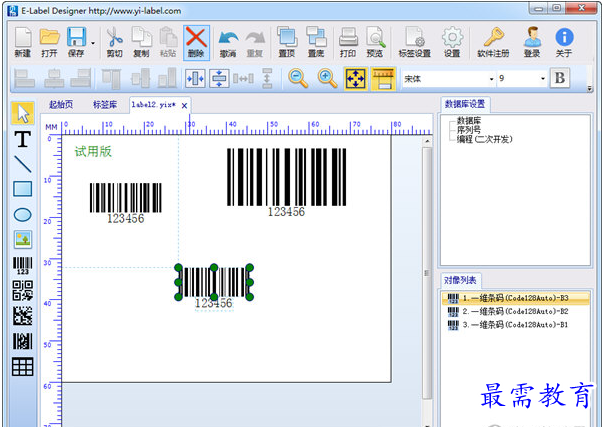The image size is (602, 427).
Task: Toggle bold with the B button
Action: click(559, 78)
